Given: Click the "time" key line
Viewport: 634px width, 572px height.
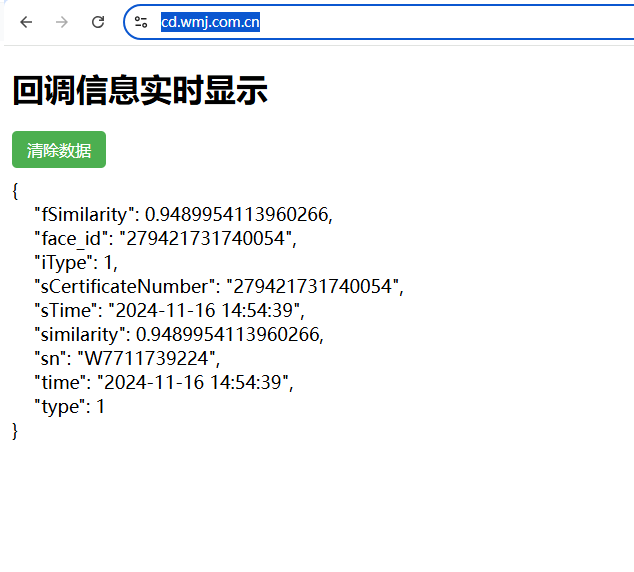Looking at the screenshot, I should click(60, 382).
